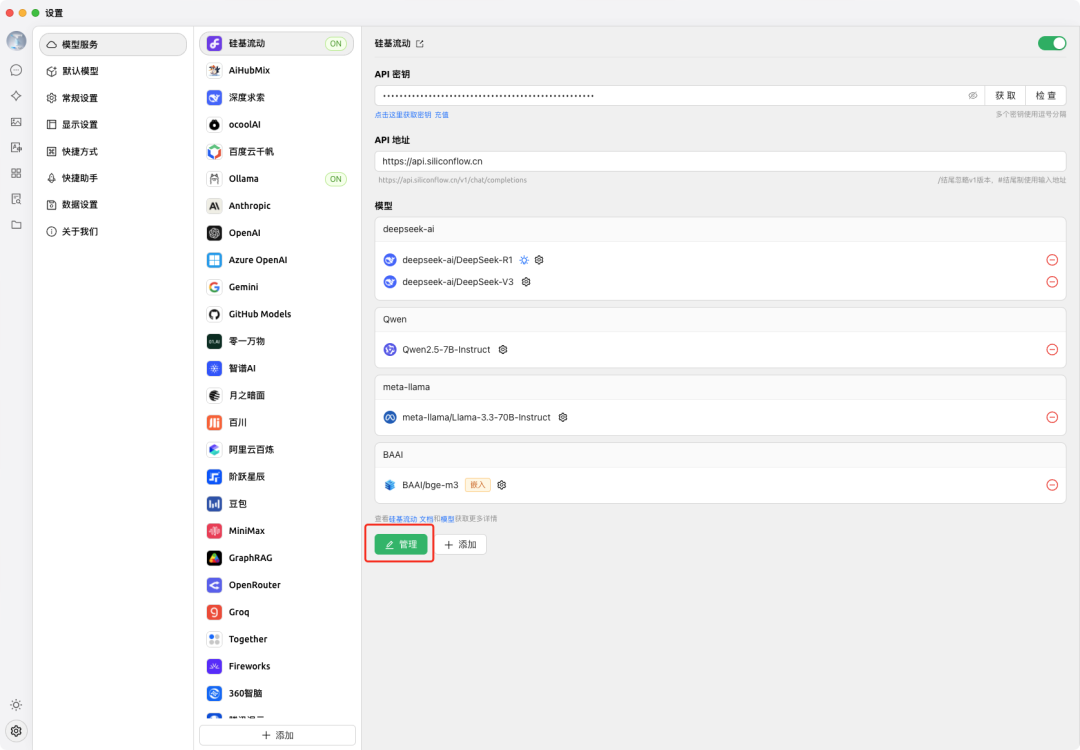
Task: Open the mini apps grid icon
Action: 16,173
